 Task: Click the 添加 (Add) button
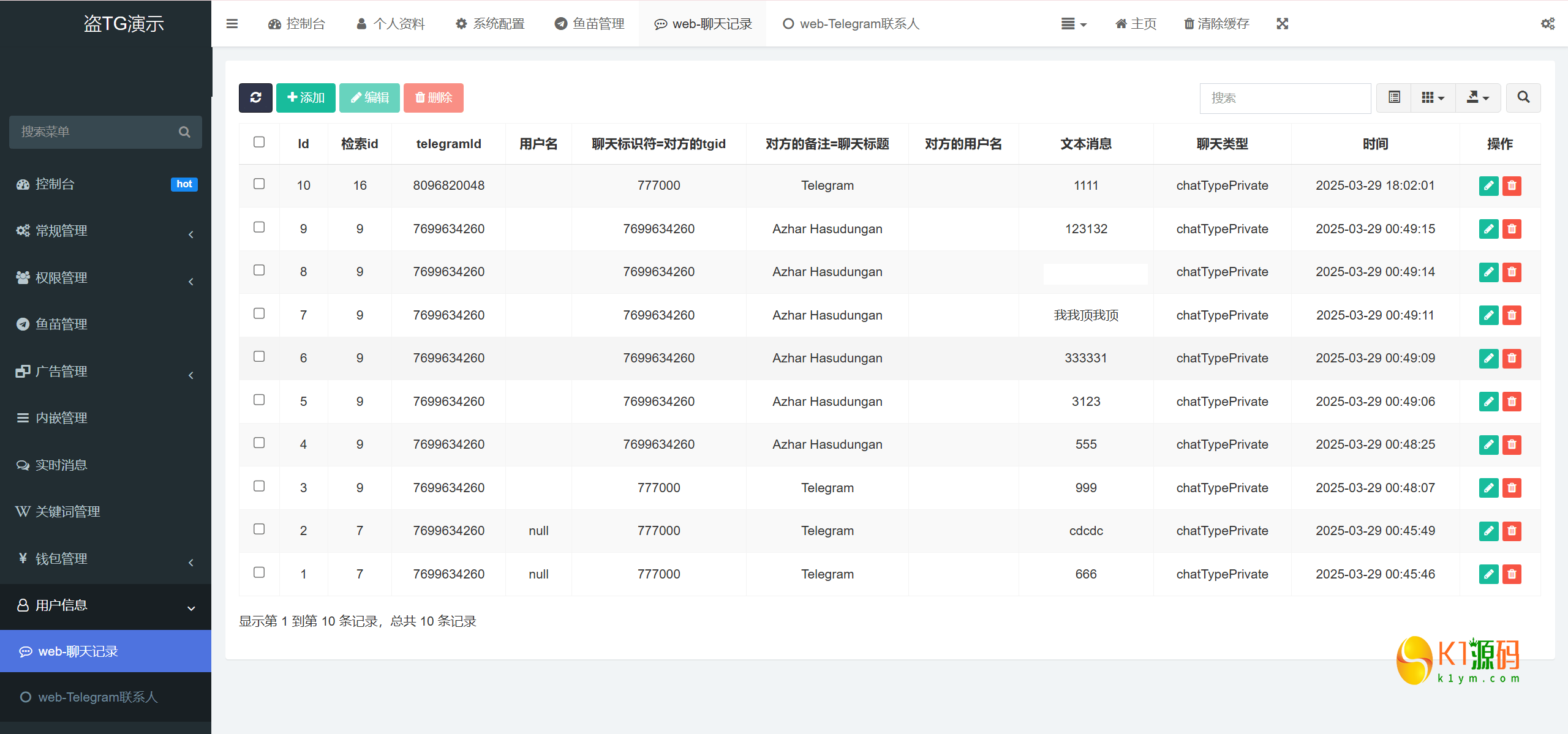(305, 98)
